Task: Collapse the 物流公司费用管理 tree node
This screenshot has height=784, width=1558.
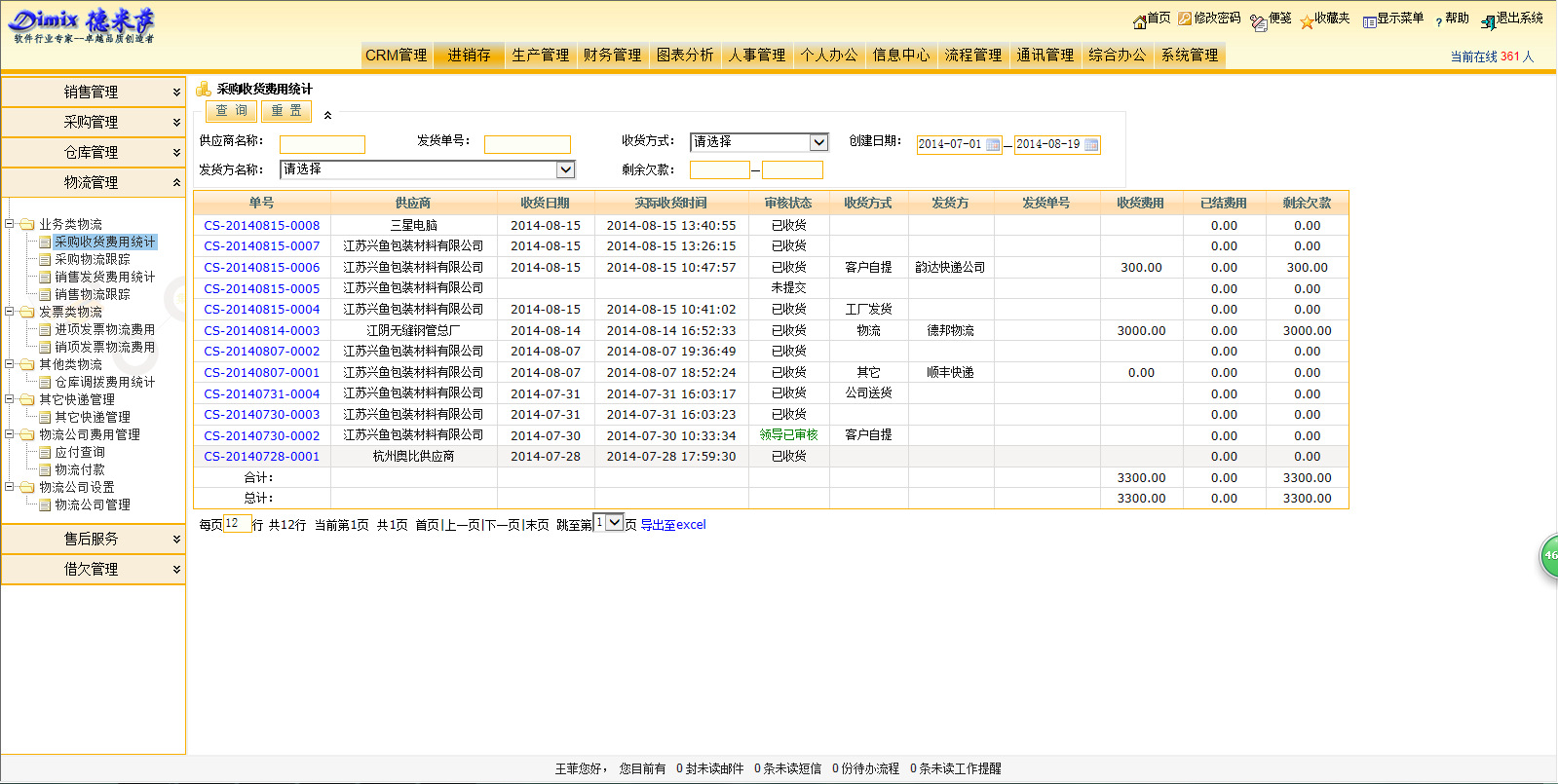Action: 10,434
